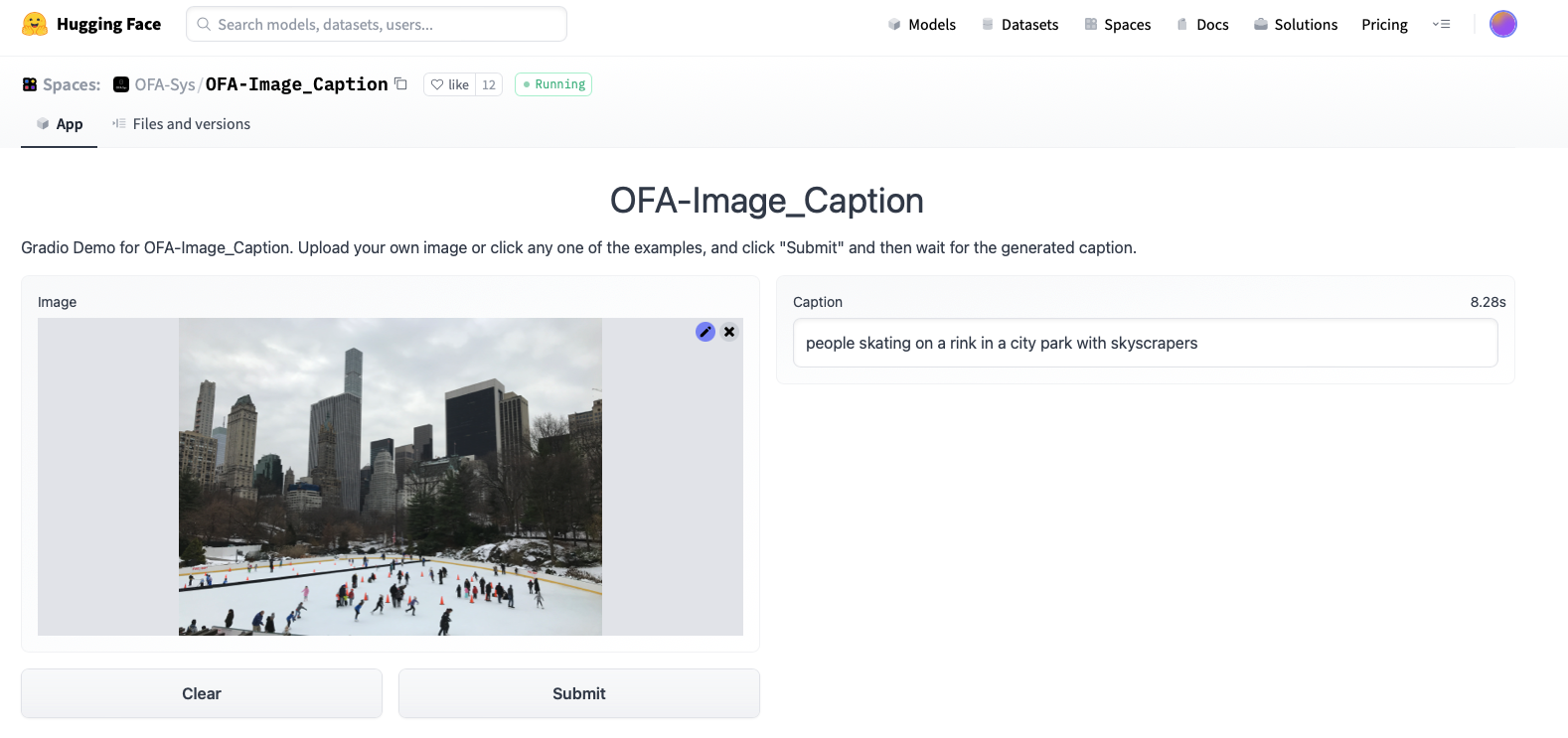Screen dimensions: 1568x738
Task: Focus the search models, datasets, users field
Action: point(377,24)
